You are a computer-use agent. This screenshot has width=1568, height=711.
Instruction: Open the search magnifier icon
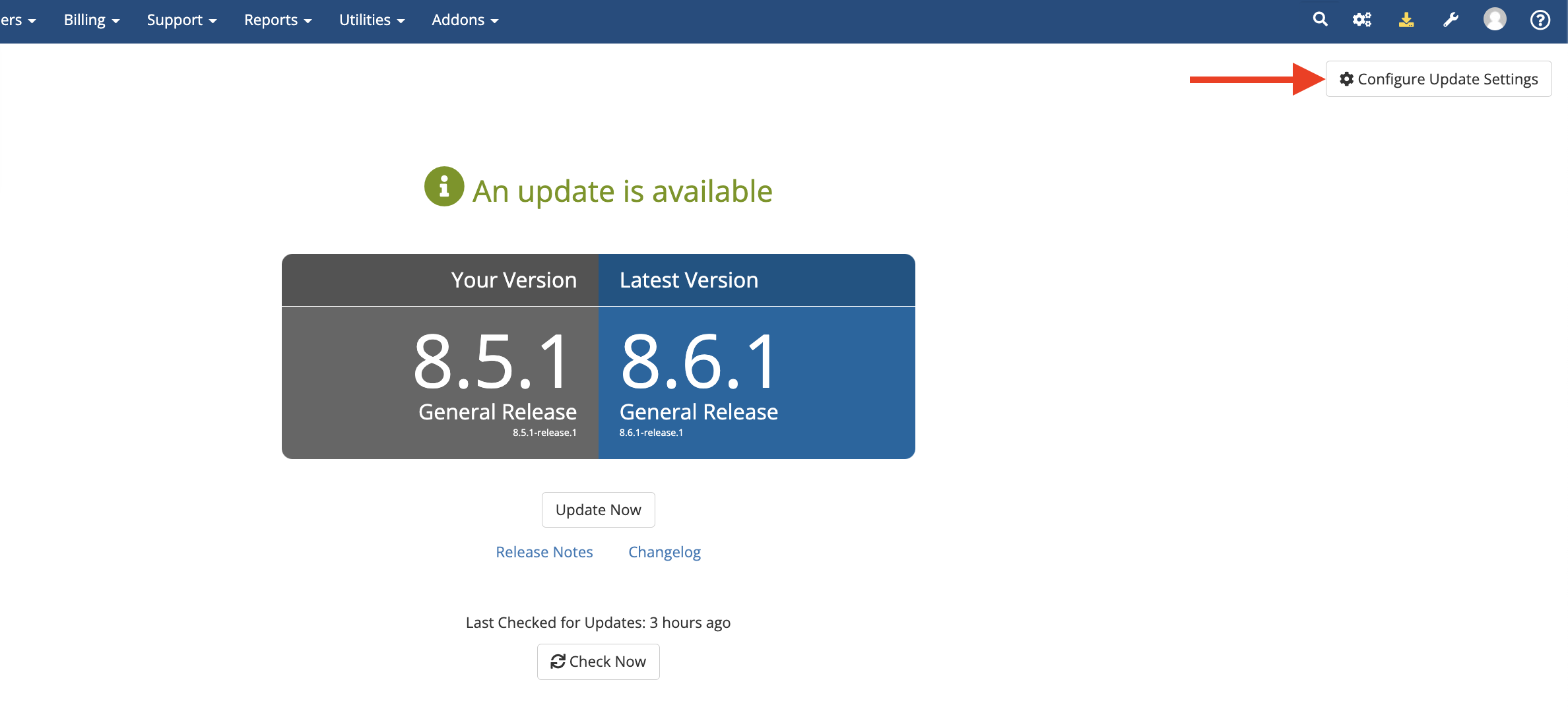pyautogui.click(x=1320, y=20)
